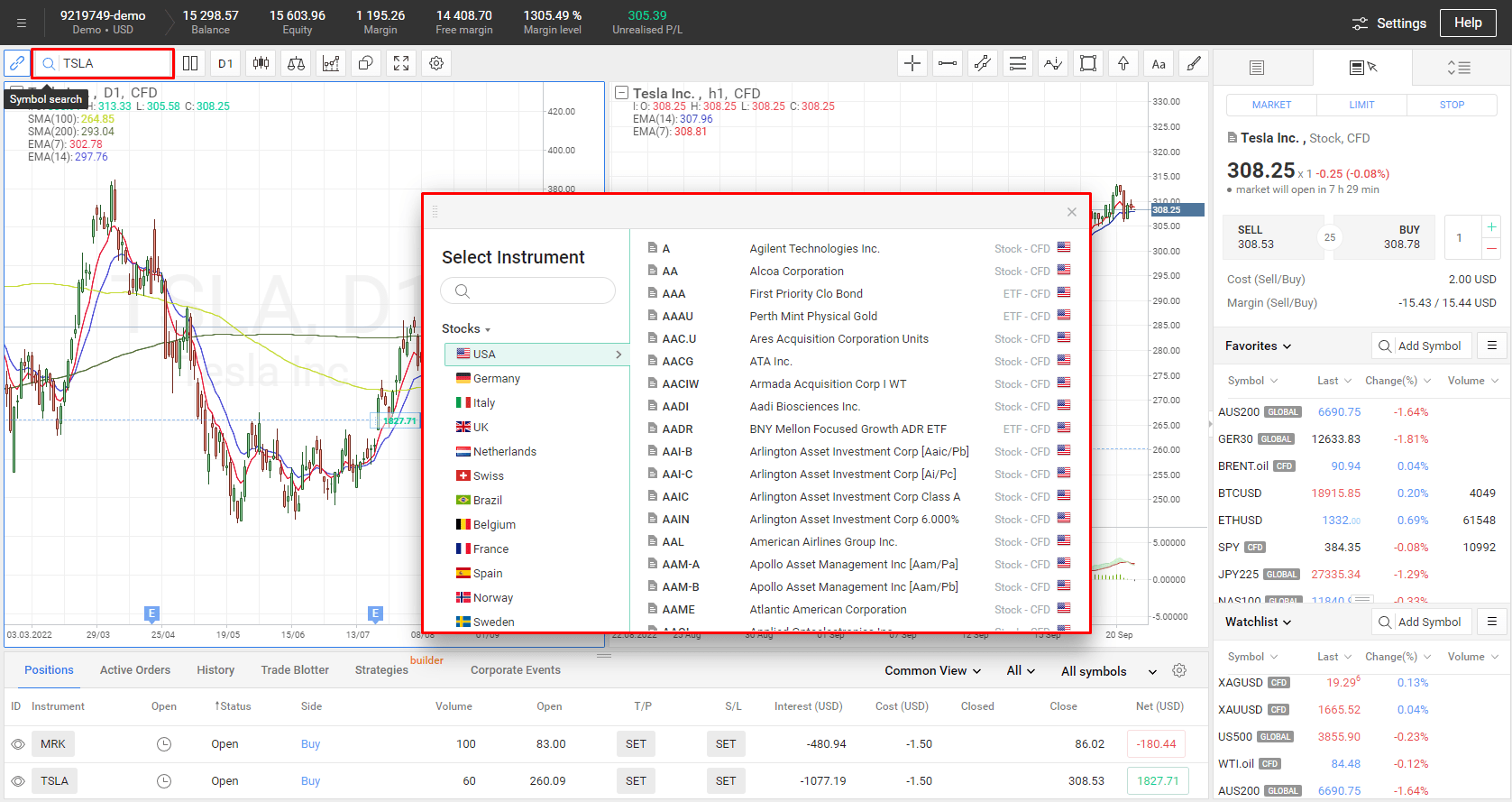The width and height of the screenshot is (1512, 802).
Task: Open chart settings gear in toolbar
Action: 436,63
